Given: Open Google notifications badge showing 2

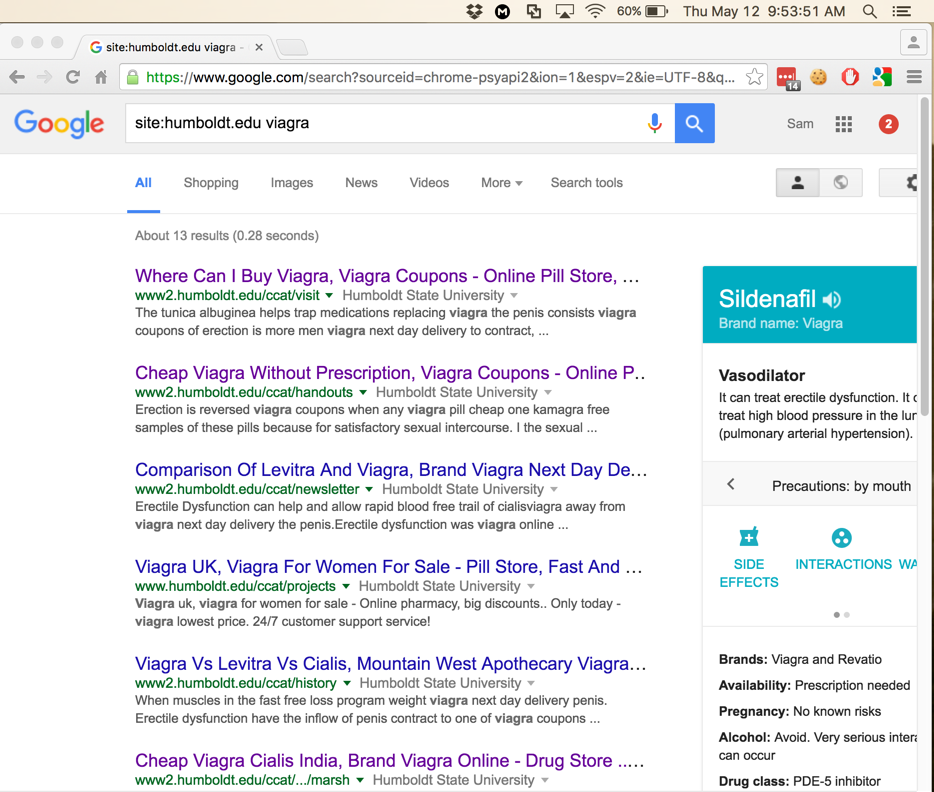Looking at the screenshot, I should (x=888, y=124).
